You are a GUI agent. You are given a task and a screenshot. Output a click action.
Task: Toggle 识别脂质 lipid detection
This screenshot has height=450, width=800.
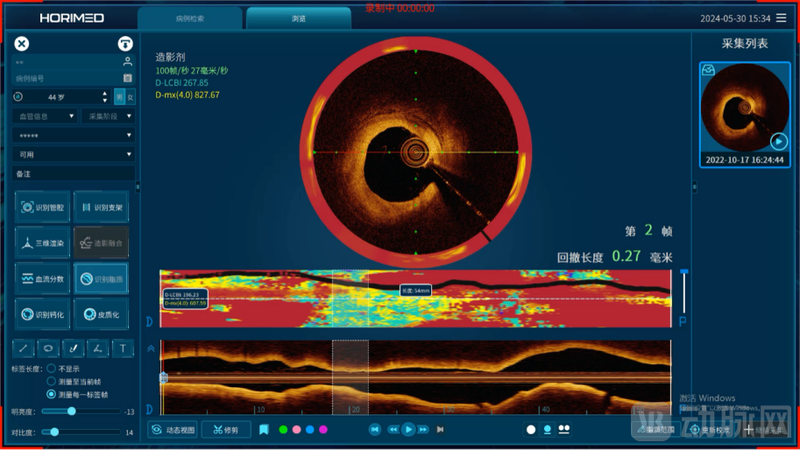[101, 279]
